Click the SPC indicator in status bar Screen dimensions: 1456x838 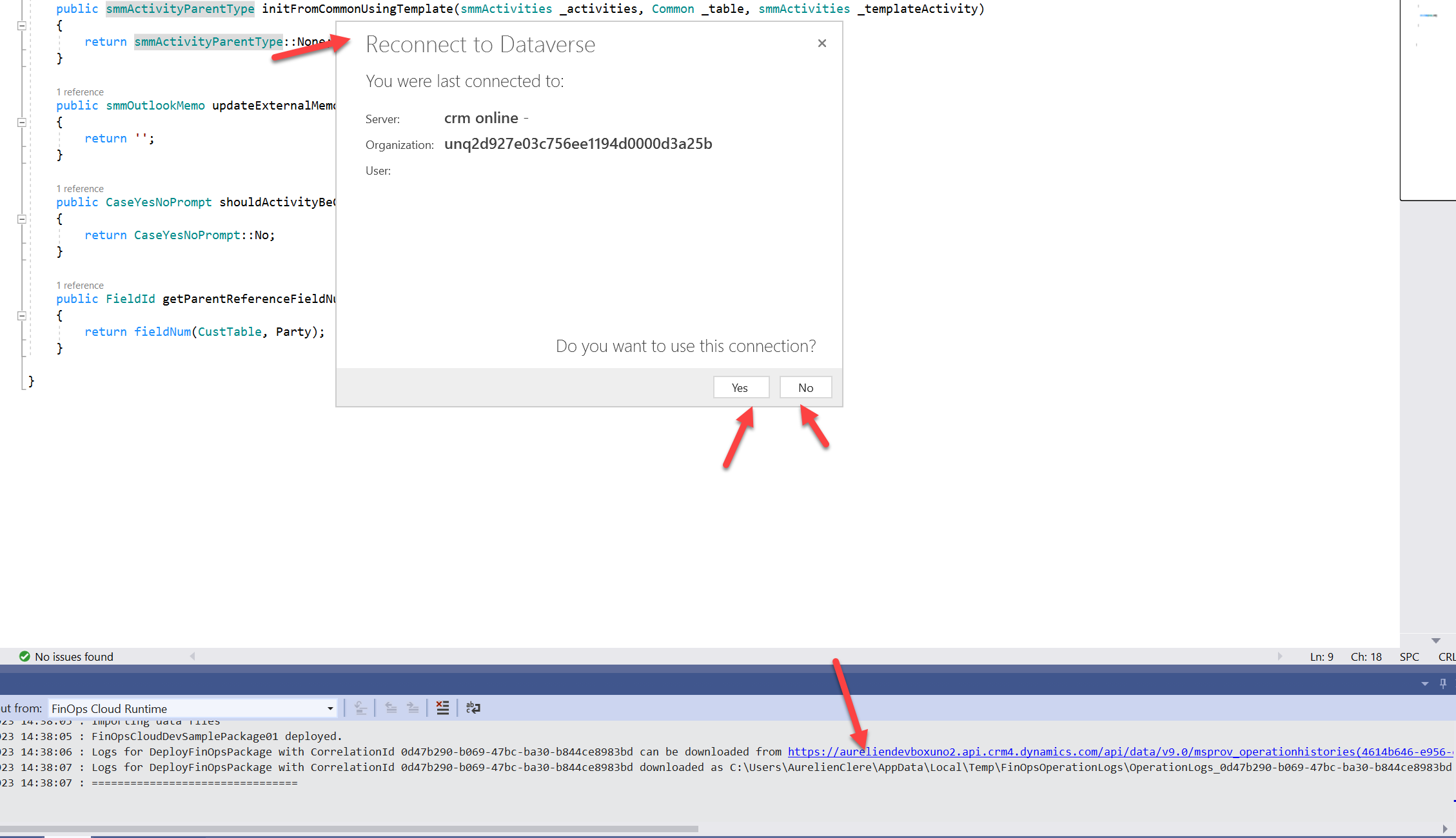(x=1409, y=656)
